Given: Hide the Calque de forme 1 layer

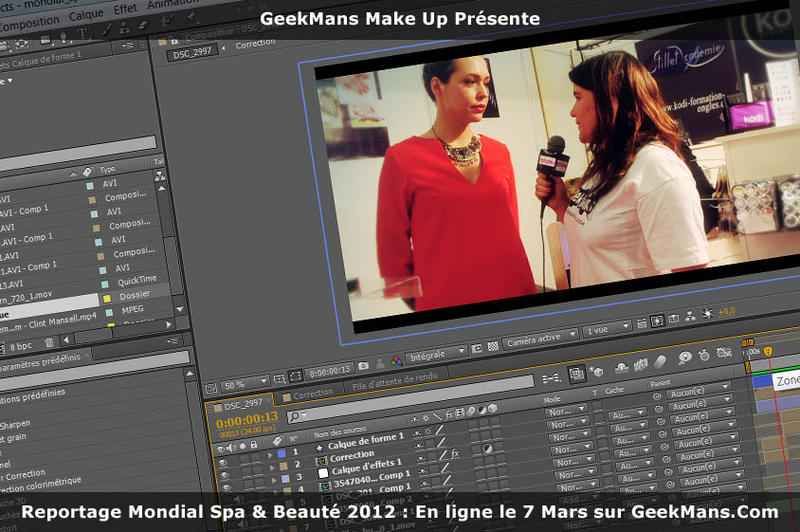Looking at the screenshot, I should click(220, 451).
